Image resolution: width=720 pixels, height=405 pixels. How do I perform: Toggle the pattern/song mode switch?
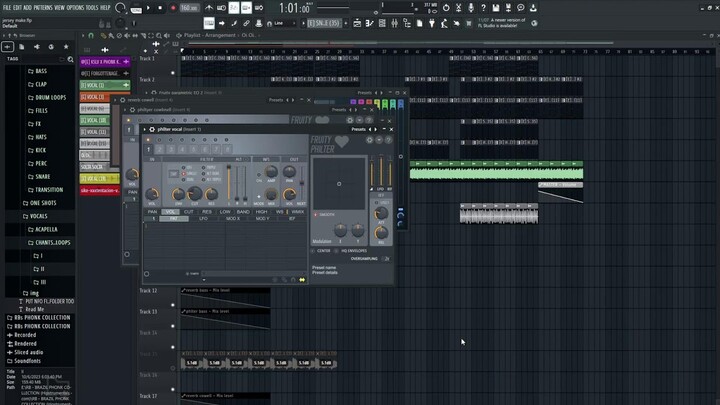[136, 8]
